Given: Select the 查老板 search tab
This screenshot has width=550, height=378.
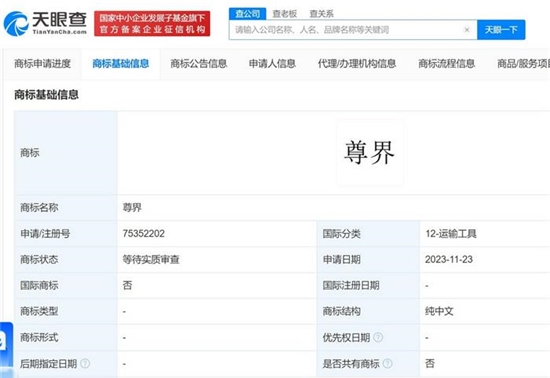Looking at the screenshot, I should pyautogui.click(x=285, y=14).
